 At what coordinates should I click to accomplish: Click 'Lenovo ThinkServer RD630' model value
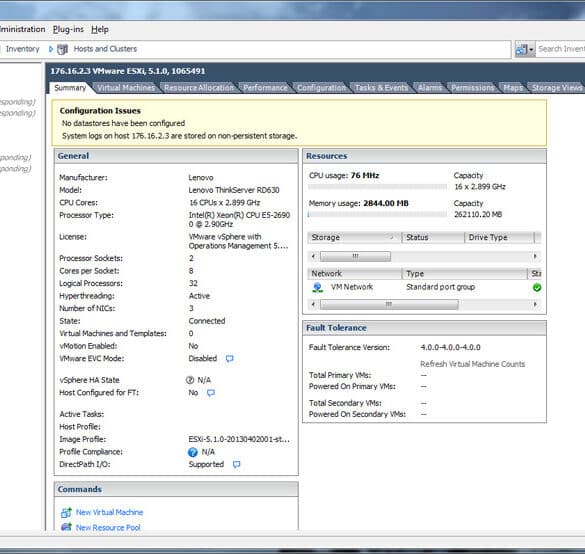pyautogui.click(x=234, y=190)
